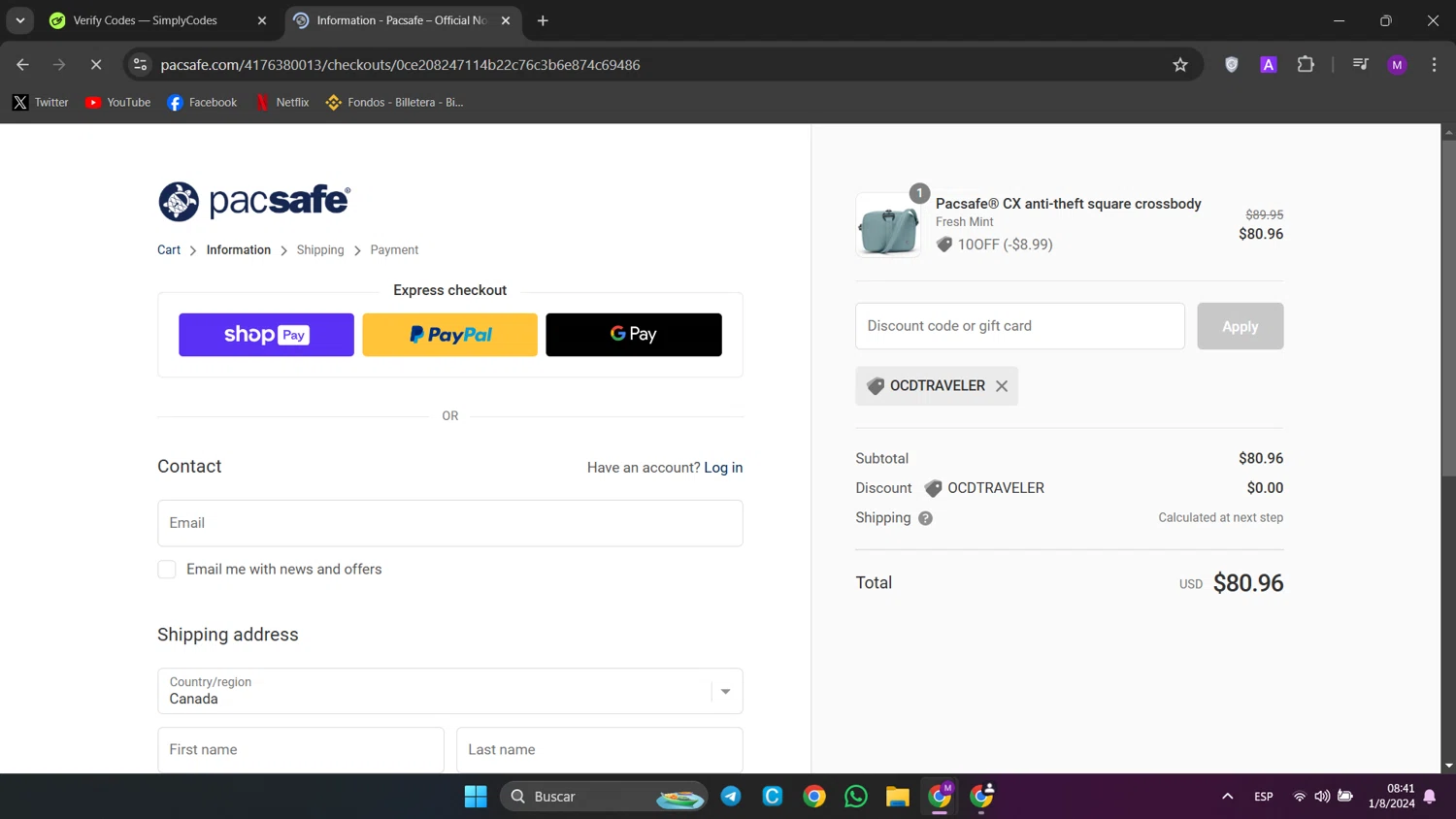This screenshot has width=1456, height=819.
Task: Switch to the Information - Pacsafe tab
Action: [403, 20]
